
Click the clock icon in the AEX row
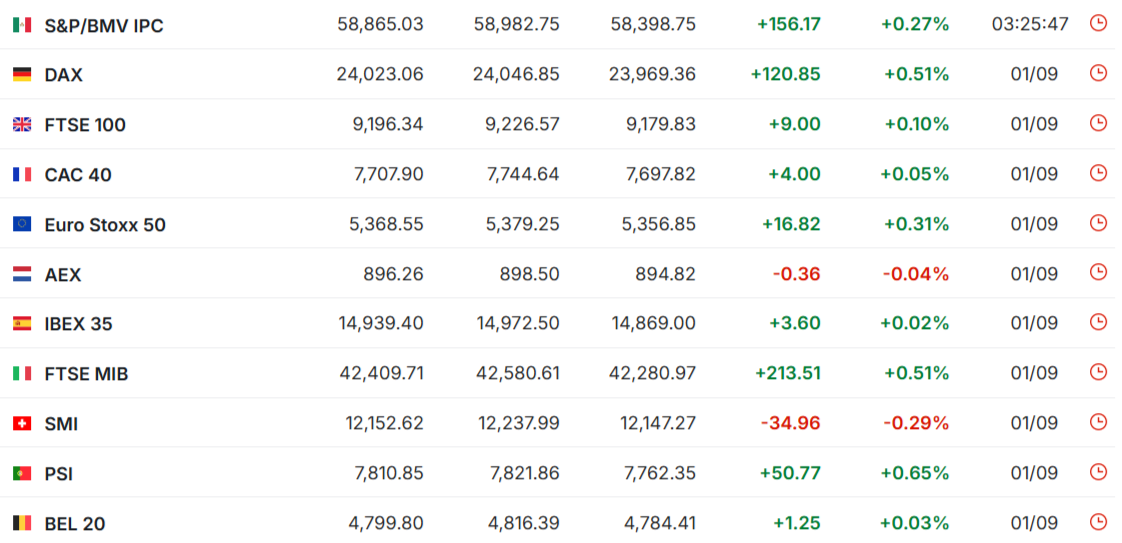click(1098, 273)
